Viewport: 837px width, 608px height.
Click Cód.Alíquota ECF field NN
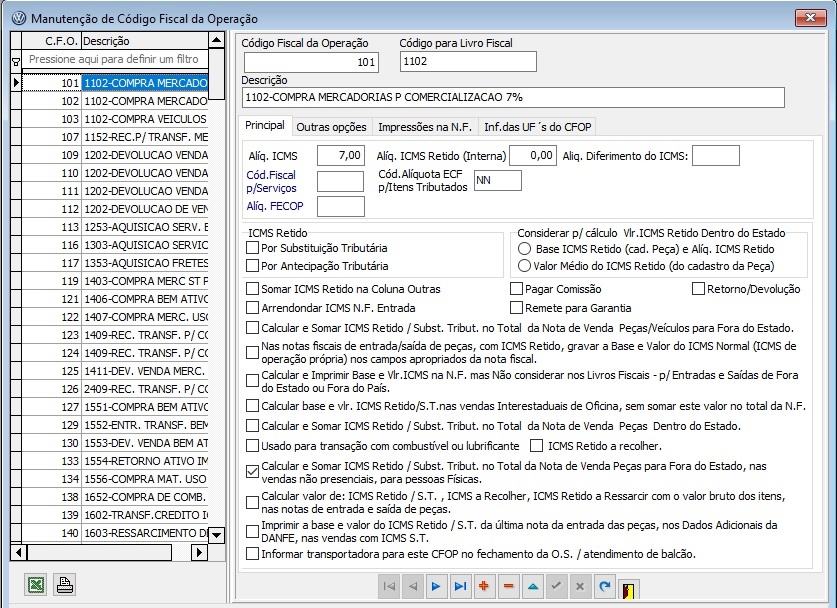498,180
